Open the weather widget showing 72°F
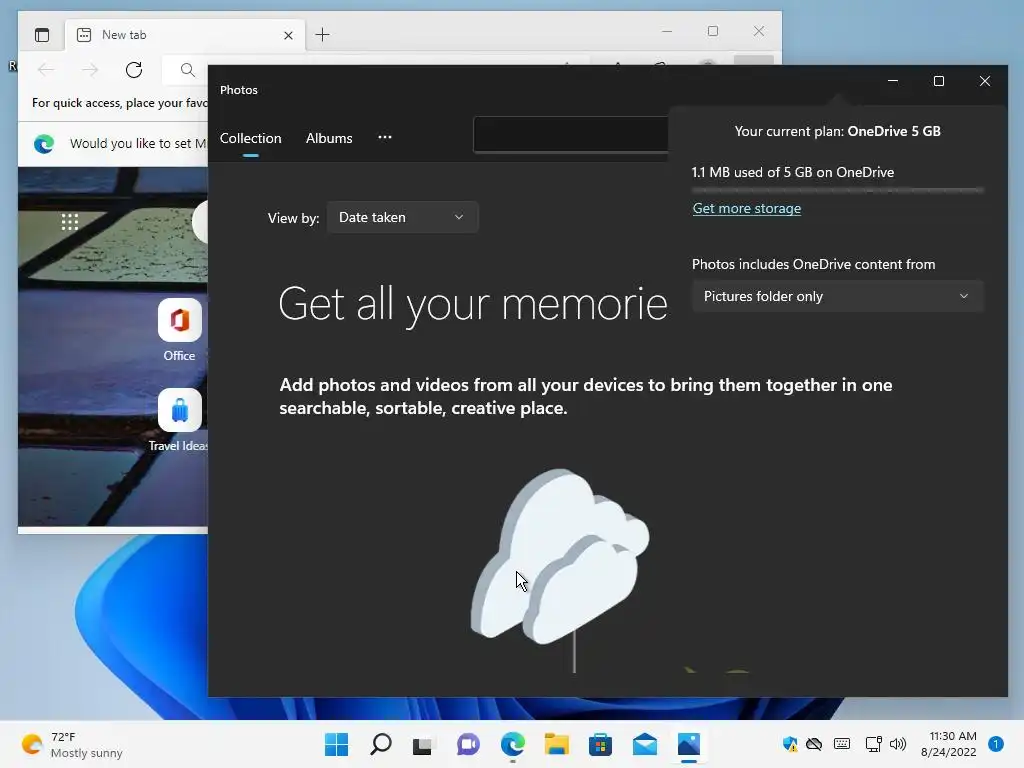Image resolution: width=1024 pixels, height=768 pixels. 72,744
